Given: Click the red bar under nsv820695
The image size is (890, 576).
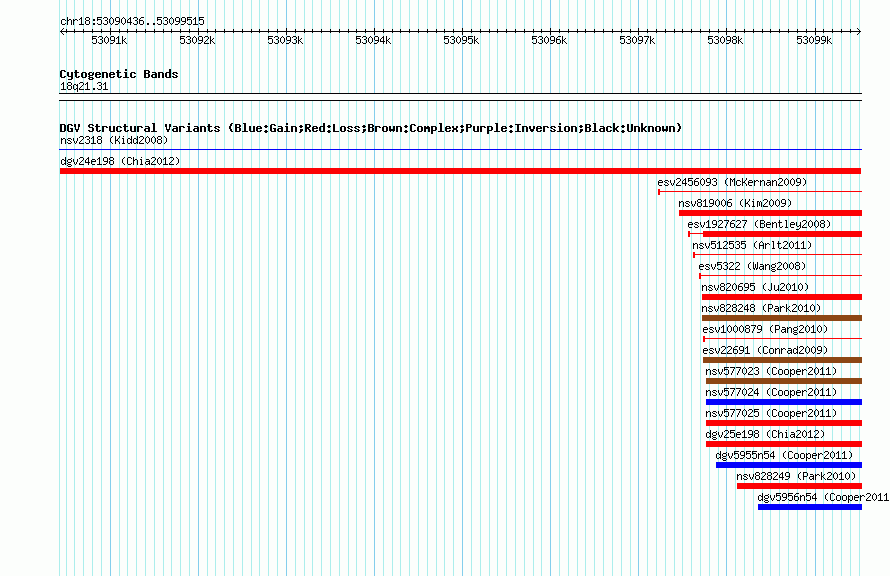Looking at the screenshot, I should (x=782, y=297).
